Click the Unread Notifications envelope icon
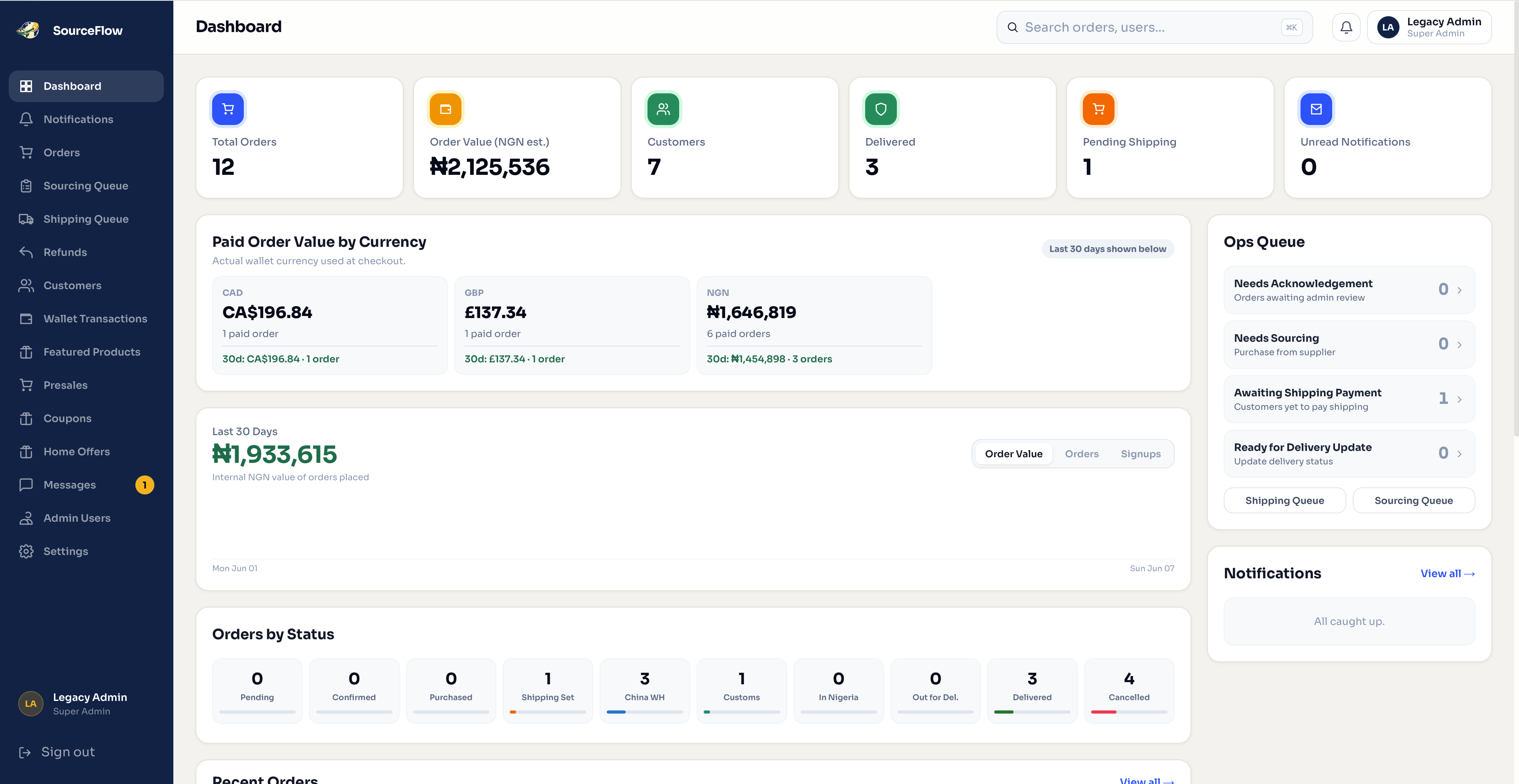Viewport: 1519px width, 784px height. click(1316, 109)
